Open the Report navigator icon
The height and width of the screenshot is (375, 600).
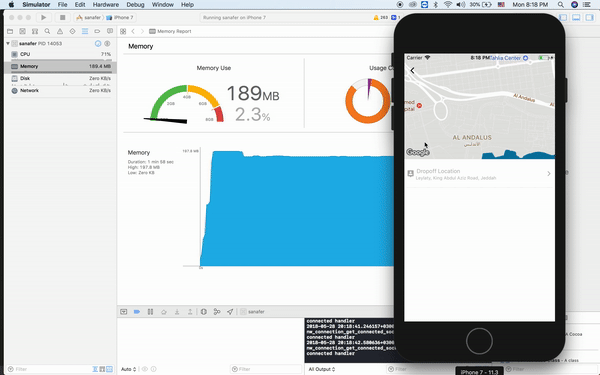110,31
